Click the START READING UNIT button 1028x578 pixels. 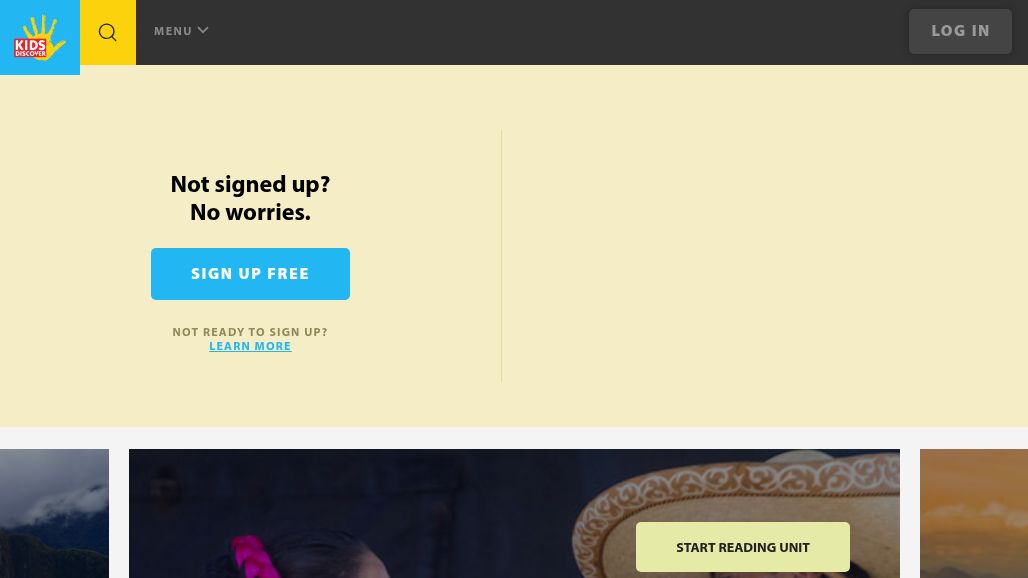point(743,547)
